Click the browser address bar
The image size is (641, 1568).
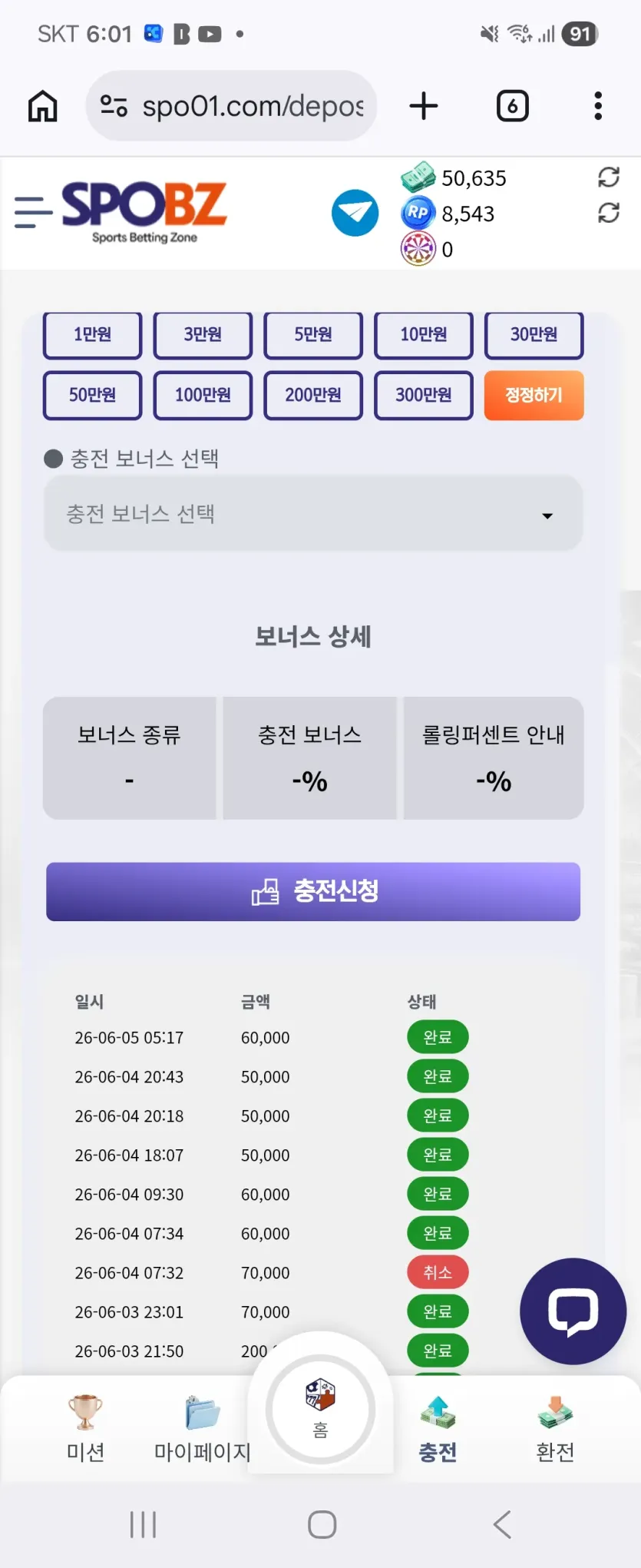pos(231,106)
